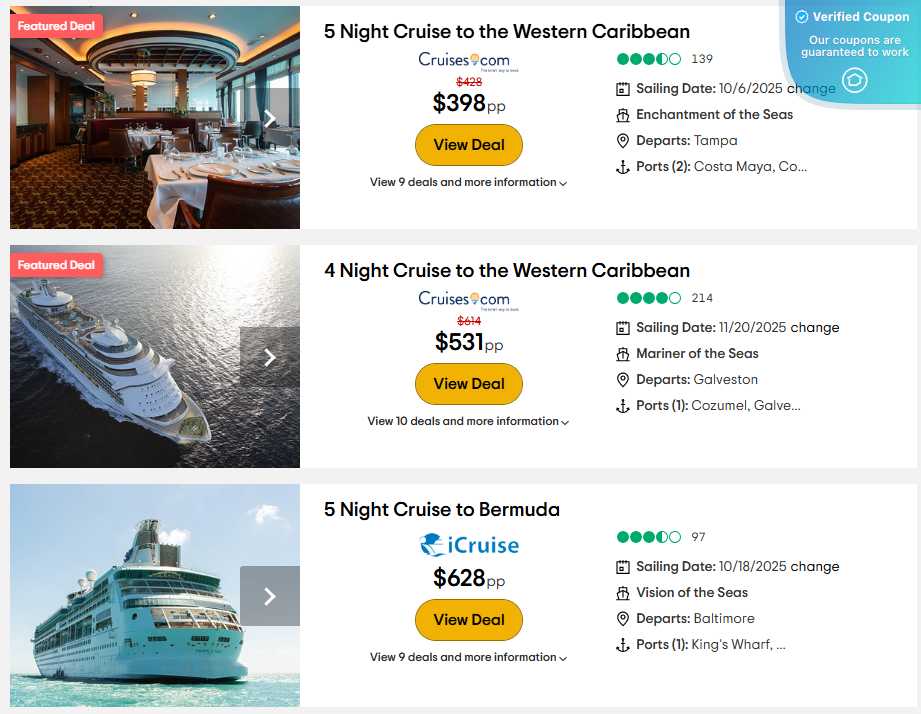Image resolution: width=921 pixels, height=714 pixels.
Task: Click View Deal for the Bermuda cruise
Action: coord(468,620)
